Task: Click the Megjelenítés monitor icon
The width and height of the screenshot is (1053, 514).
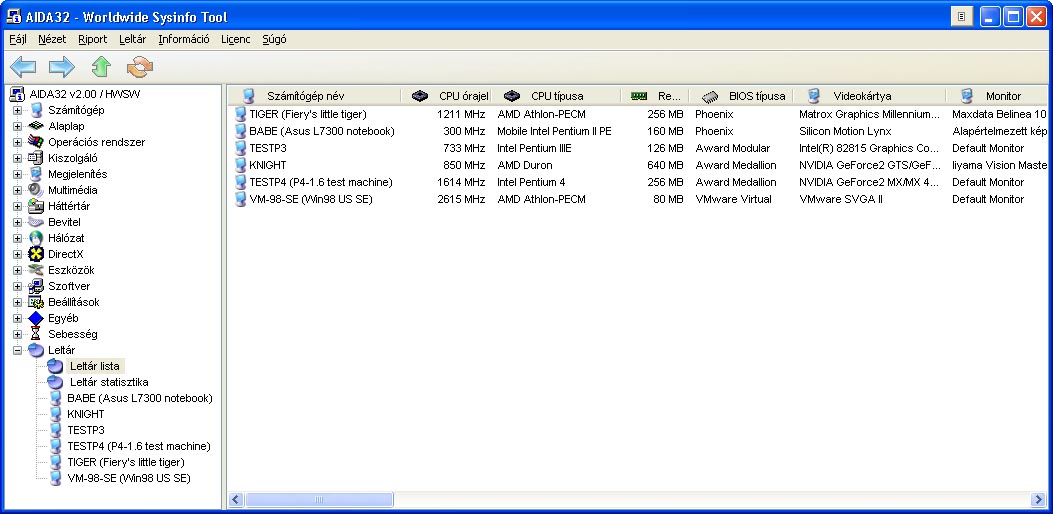Action: click(36, 174)
